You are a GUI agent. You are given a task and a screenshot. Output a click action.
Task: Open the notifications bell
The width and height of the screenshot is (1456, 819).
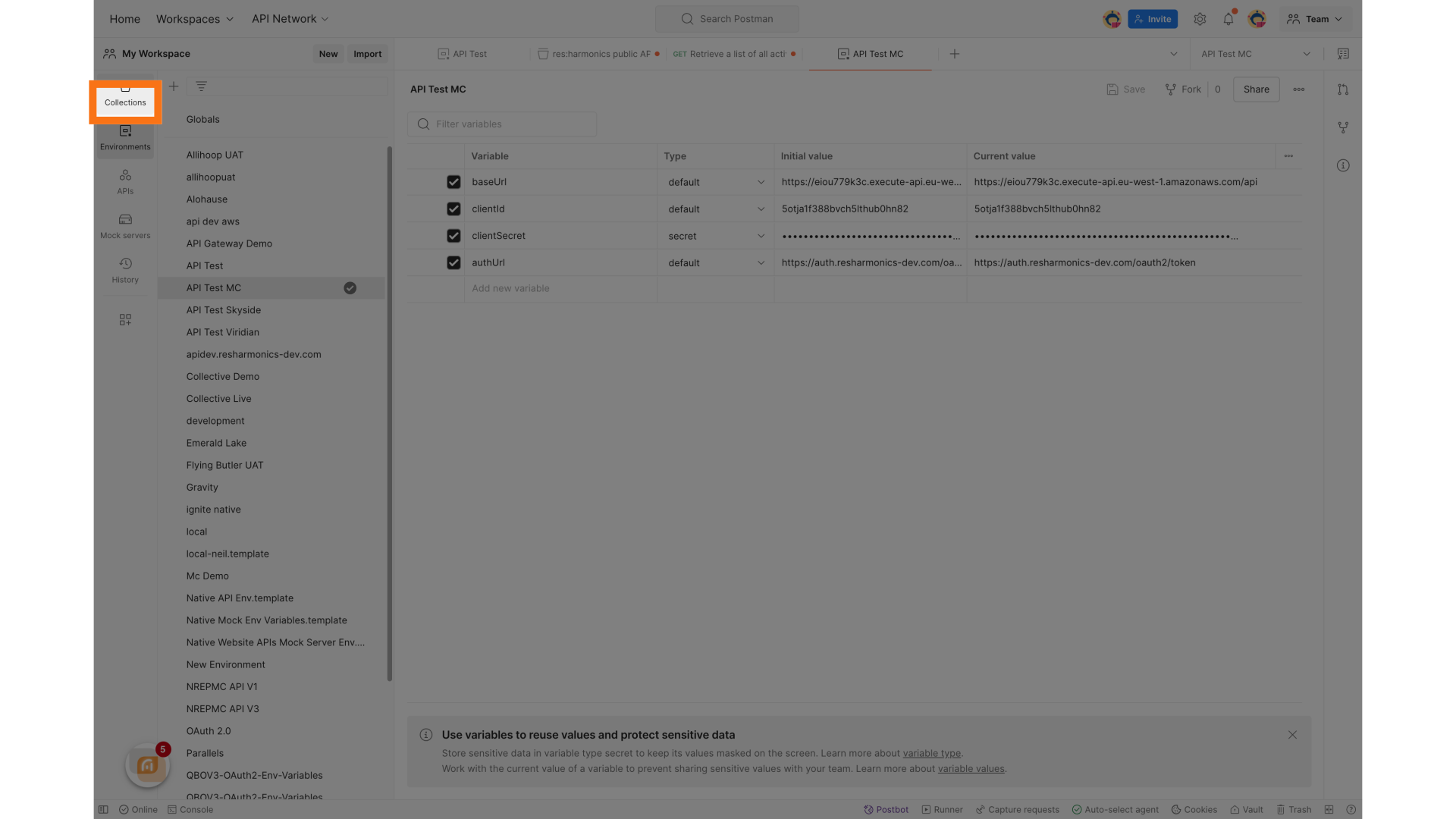tap(1228, 19)
